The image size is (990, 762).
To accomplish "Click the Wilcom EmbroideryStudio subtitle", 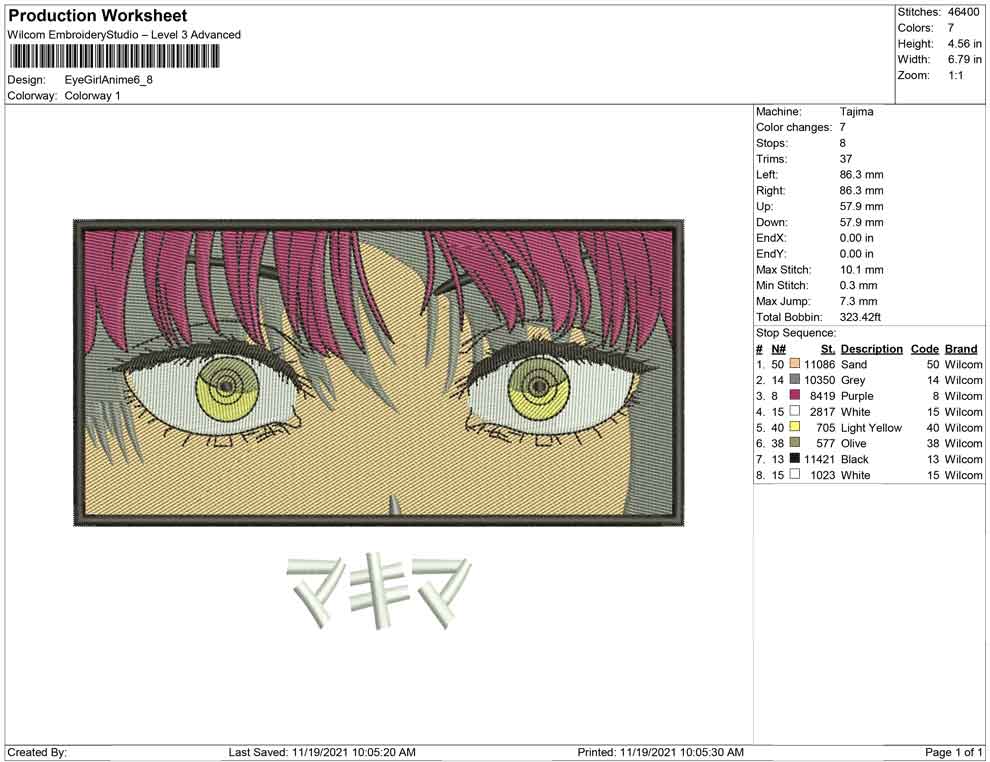I will coord(124,35).
